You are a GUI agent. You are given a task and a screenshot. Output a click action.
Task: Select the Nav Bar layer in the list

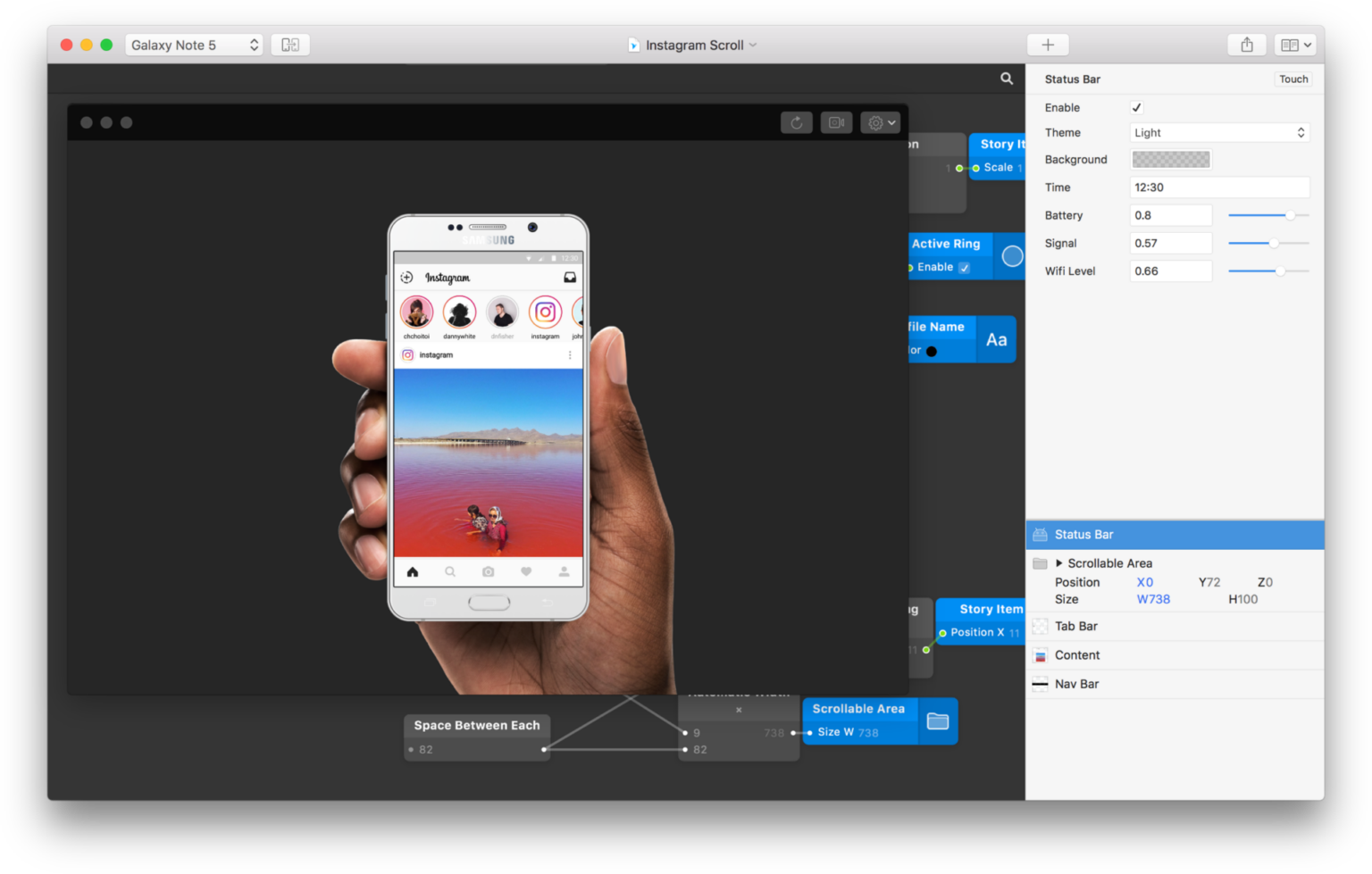1078,684
